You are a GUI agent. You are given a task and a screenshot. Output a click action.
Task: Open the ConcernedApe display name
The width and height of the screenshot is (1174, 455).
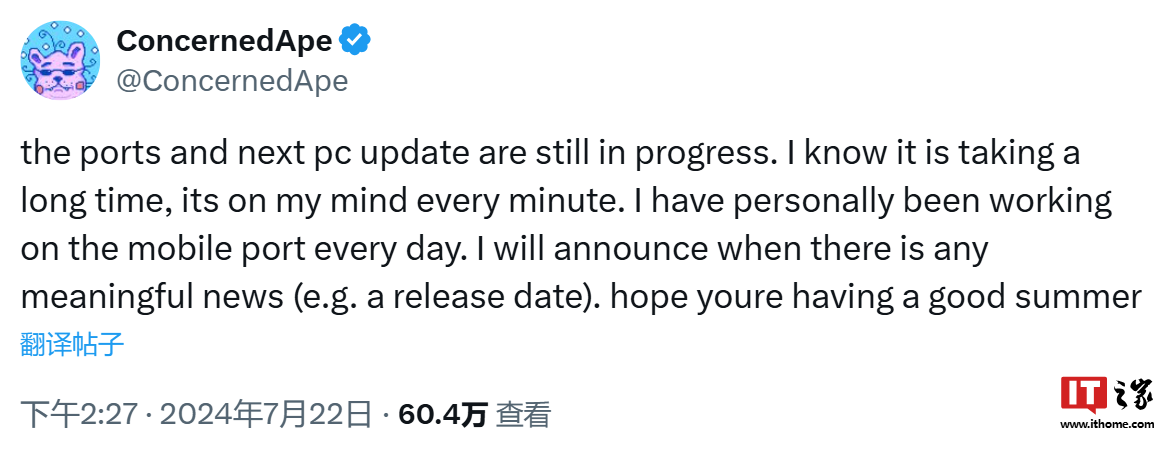[225, 40]
